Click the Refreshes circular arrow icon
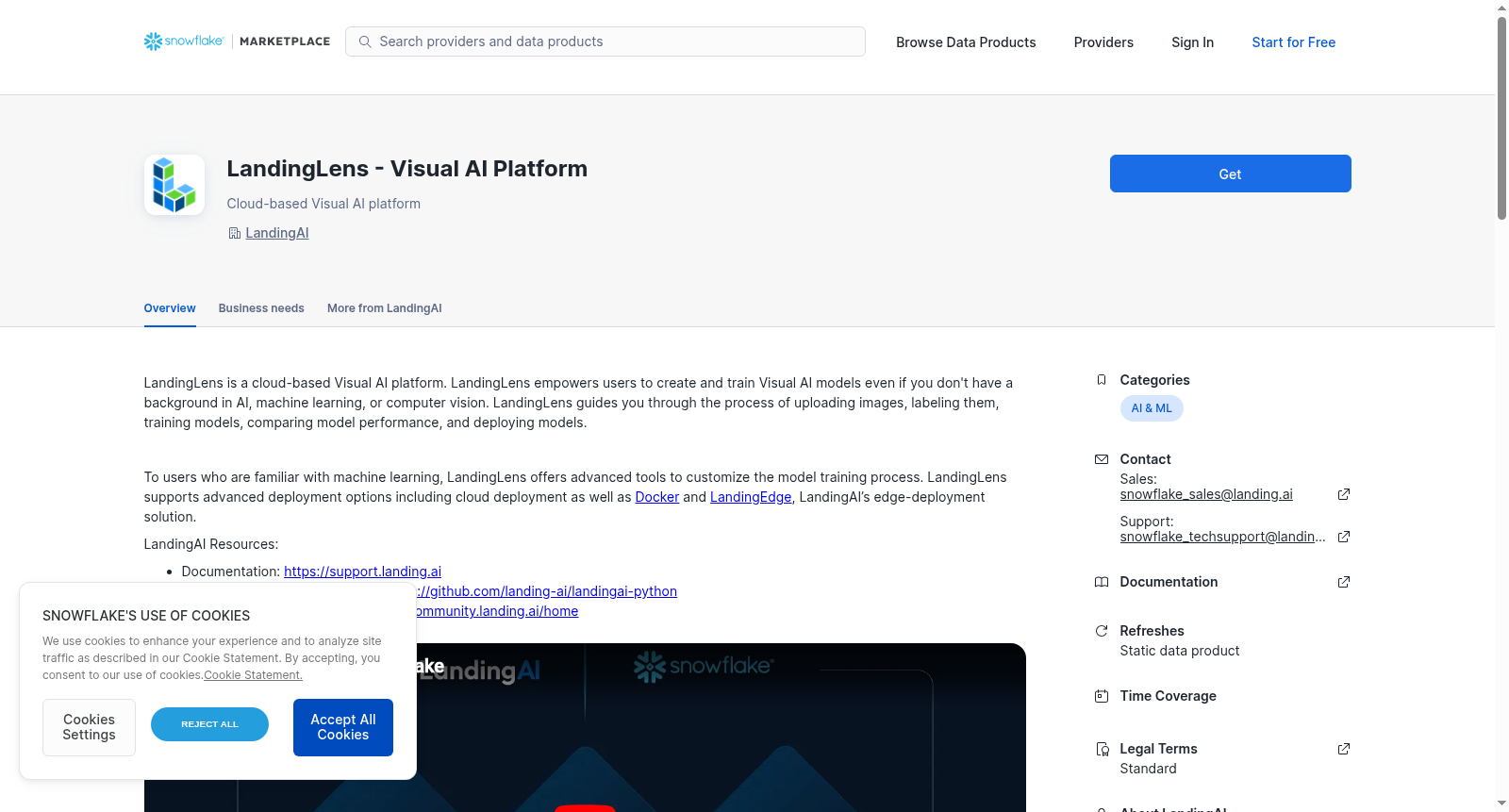The image size is (1509, 812). click(1102, 631)
